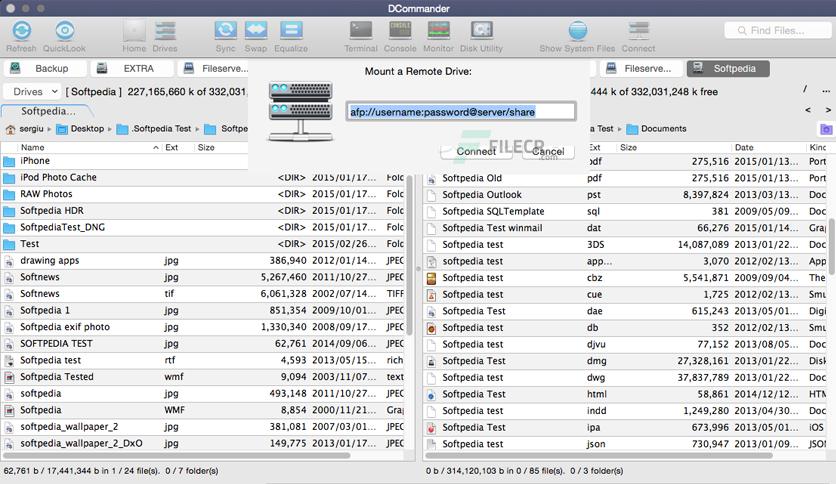Select Softnews tif file
This screenshot has width=836, height=484.
(x=203, y=294)
